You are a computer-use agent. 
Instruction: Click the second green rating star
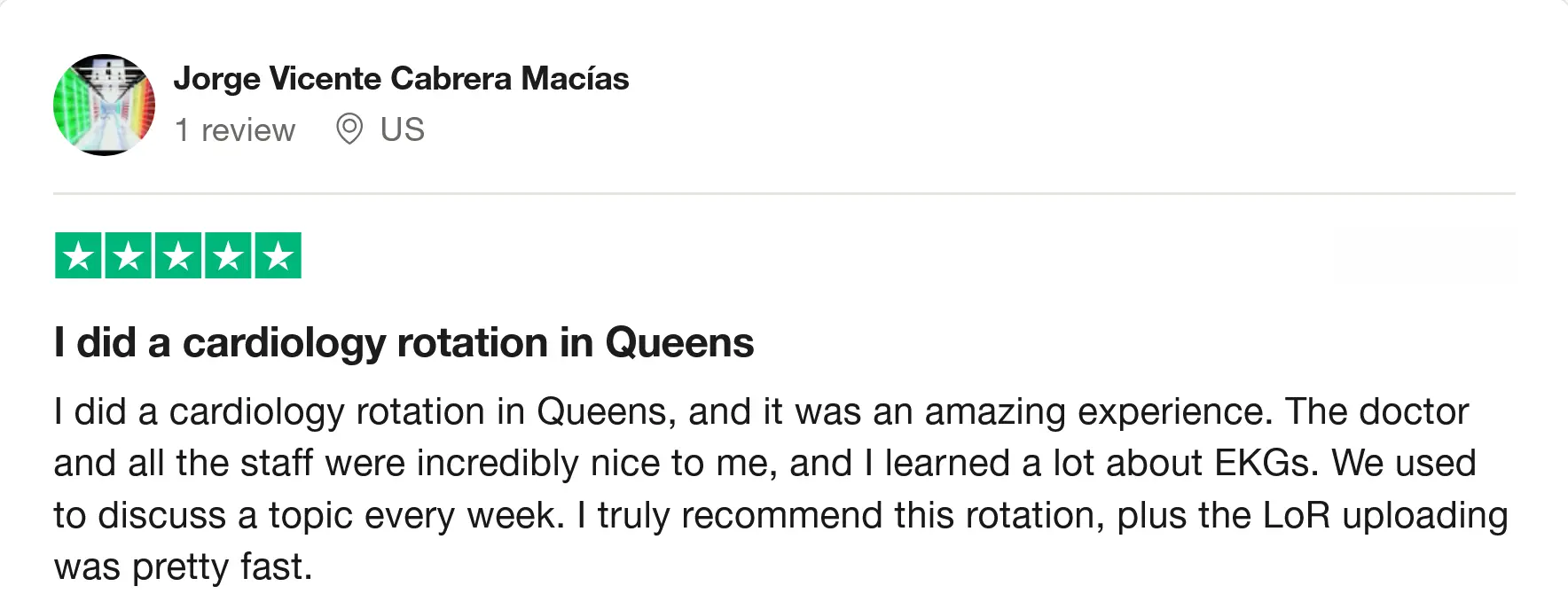(129, 256)
